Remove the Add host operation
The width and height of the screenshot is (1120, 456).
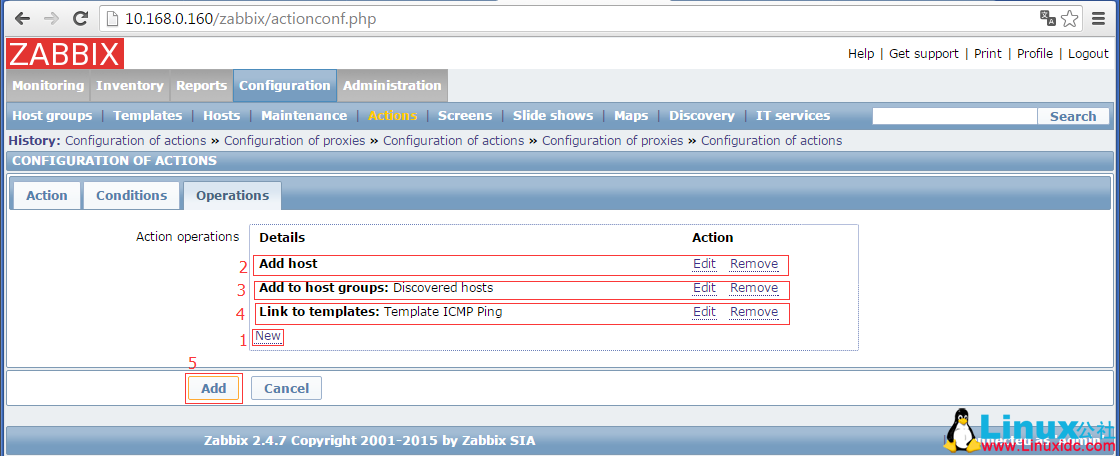[754, 264]
